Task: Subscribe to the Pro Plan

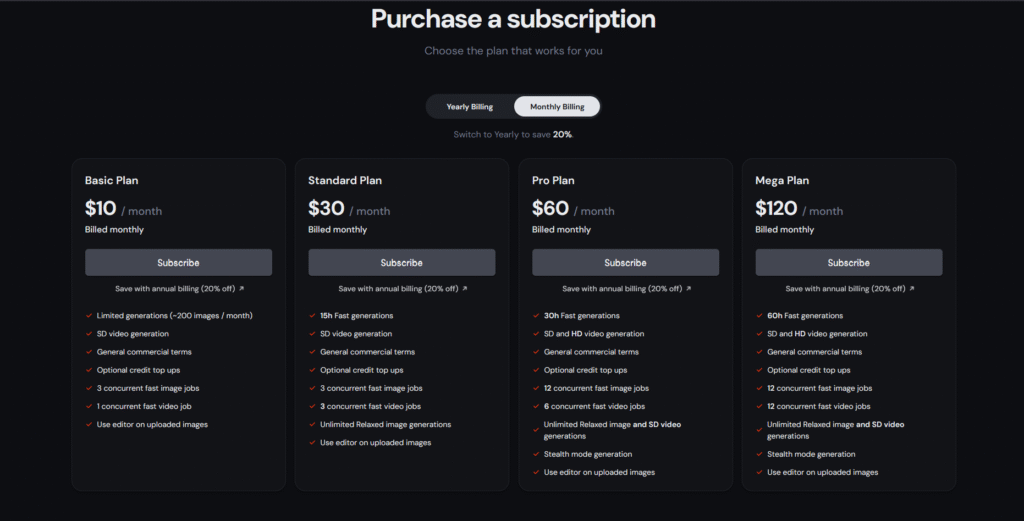Action: pos(626,262)
